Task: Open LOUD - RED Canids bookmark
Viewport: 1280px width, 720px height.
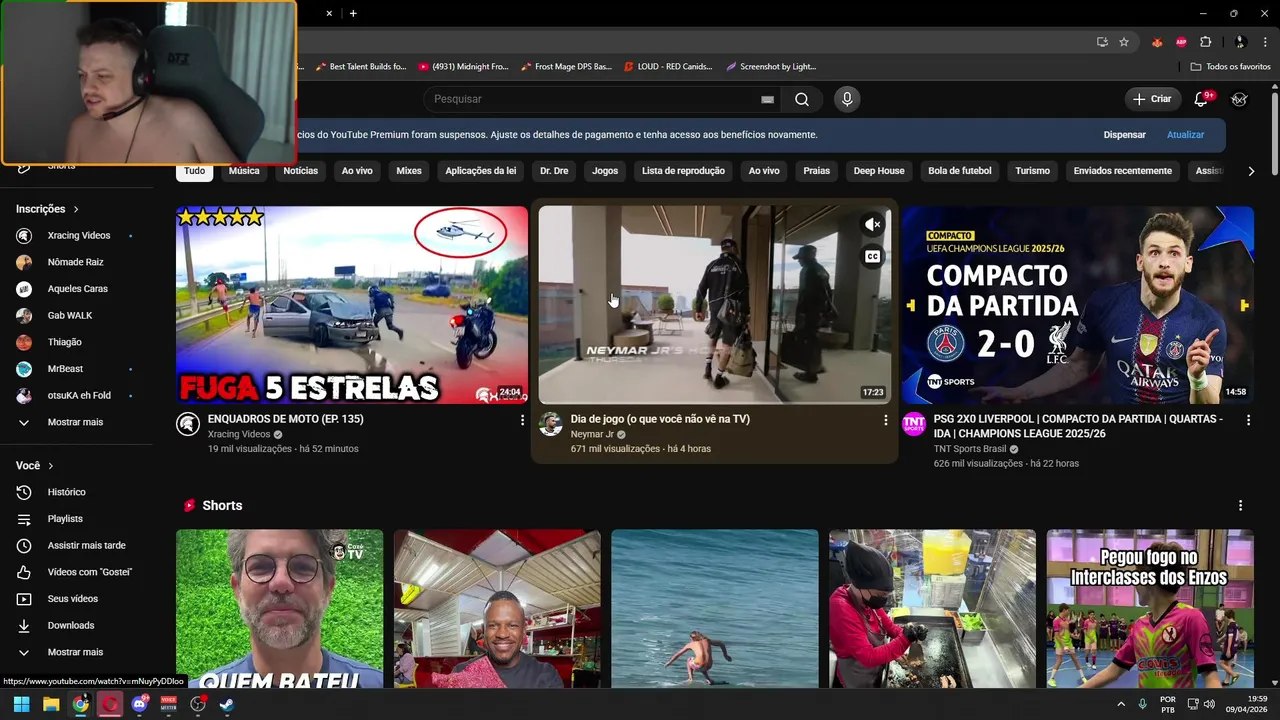Action: point(668,67)
